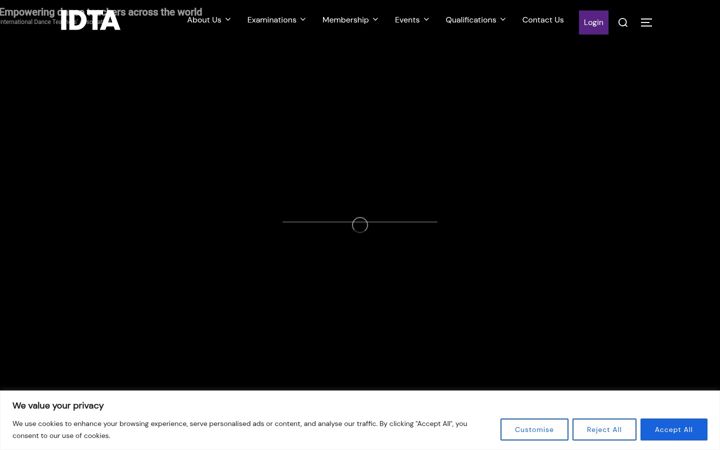Open the hamburger side menu icon
720x450 pixels.
(x=646, y=22)
